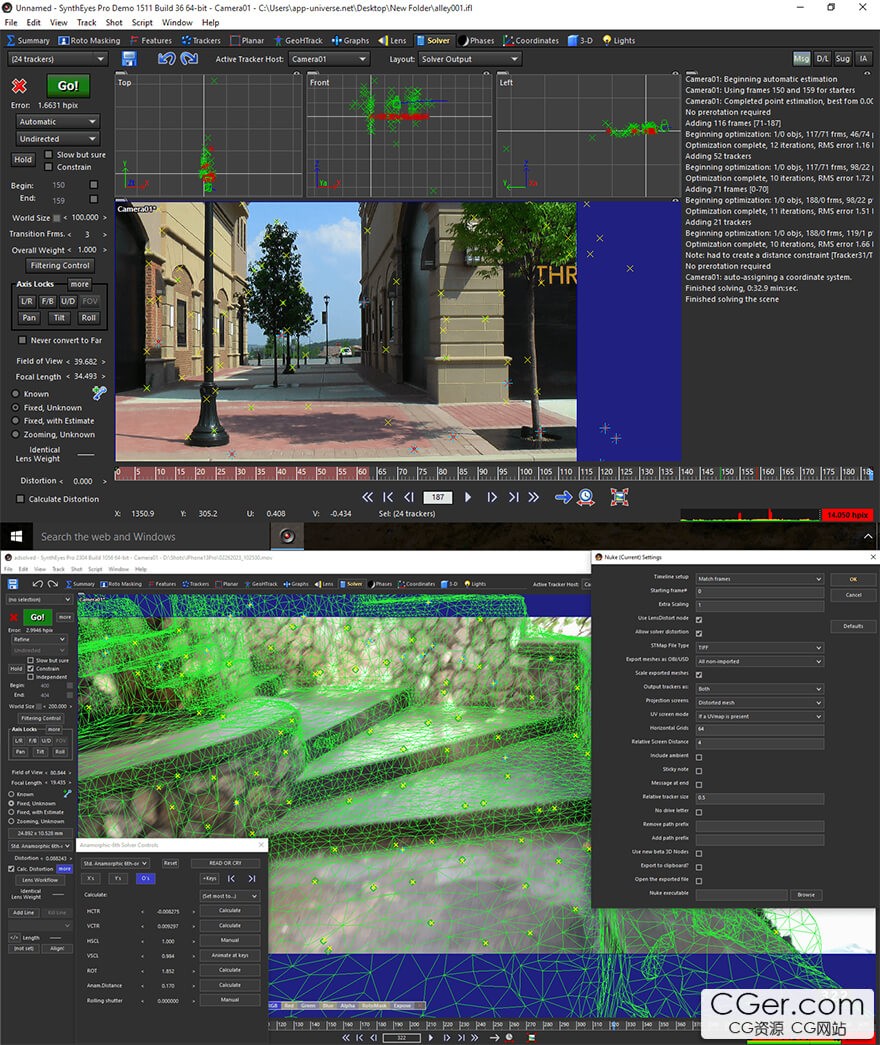880x1045 pixels.
Task: Click the red X beside the top Go! button
Action: (19, 86)
